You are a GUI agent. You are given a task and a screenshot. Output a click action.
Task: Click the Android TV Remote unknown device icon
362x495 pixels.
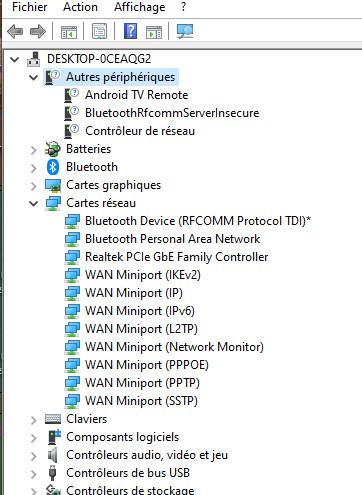click(71, 95)
